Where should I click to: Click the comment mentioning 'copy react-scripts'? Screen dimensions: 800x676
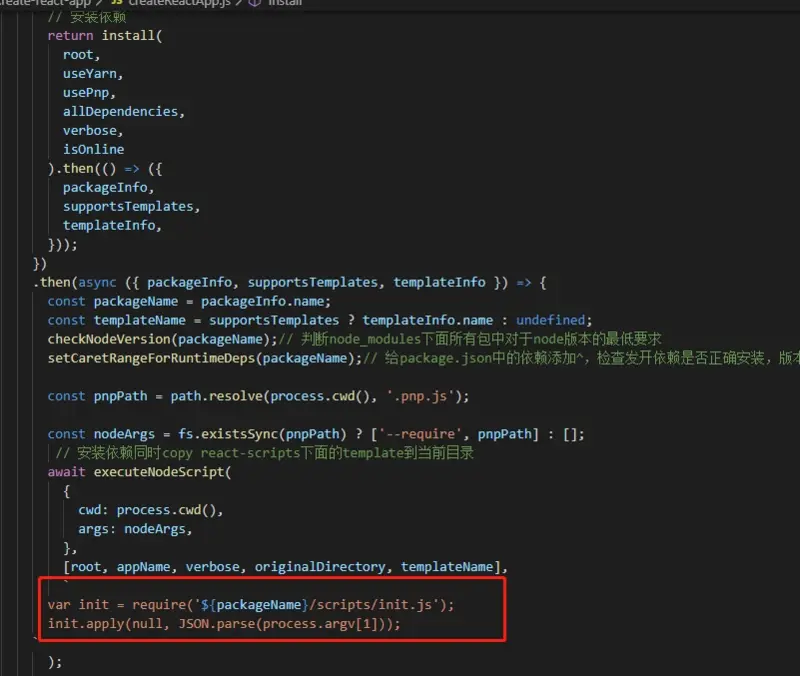click(265, 453)
